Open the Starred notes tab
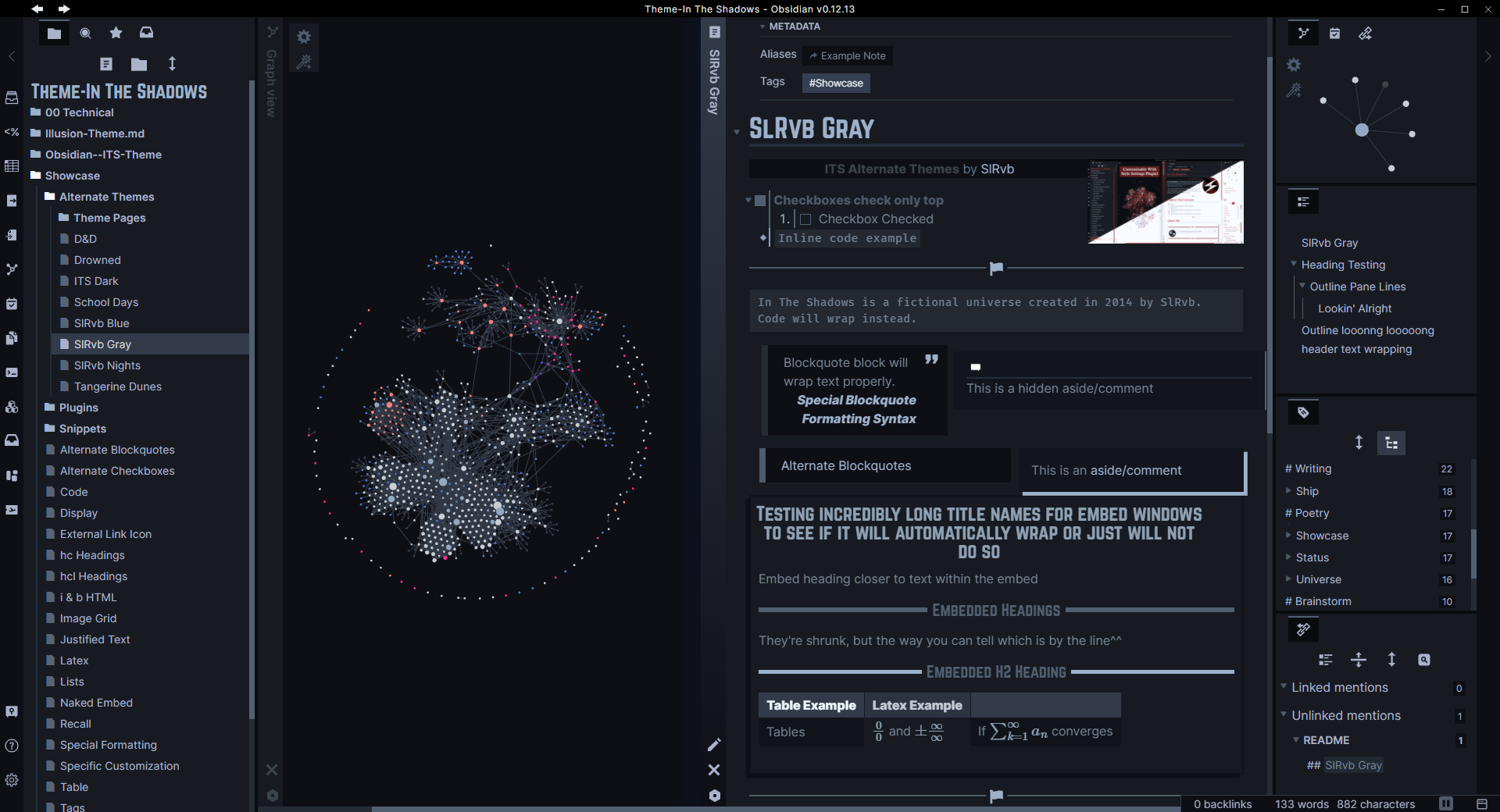This screenshot has width=1500, height=812. coord(116,33)
